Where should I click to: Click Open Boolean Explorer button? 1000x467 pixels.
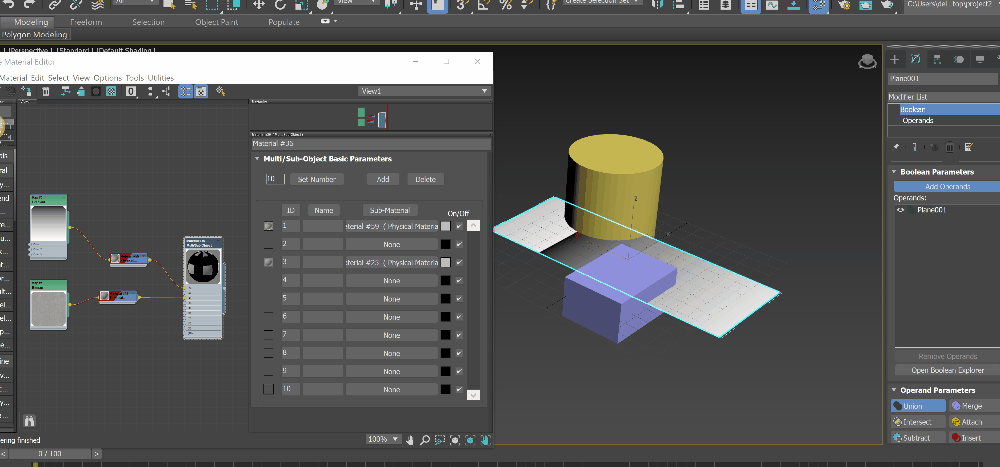[946, 370]
